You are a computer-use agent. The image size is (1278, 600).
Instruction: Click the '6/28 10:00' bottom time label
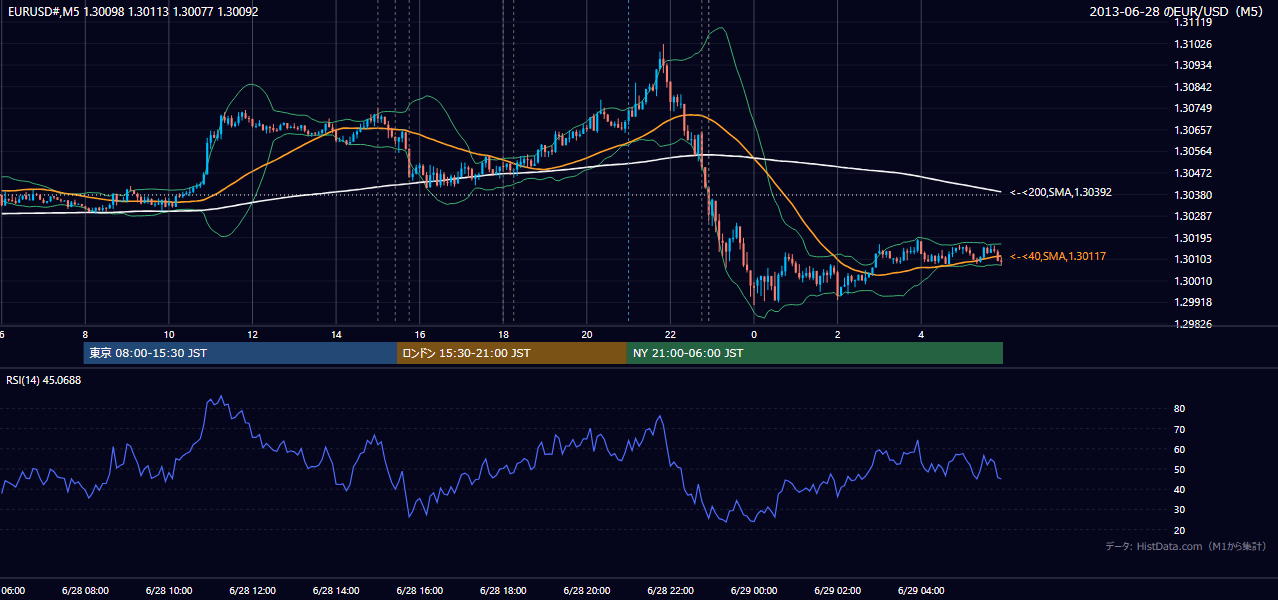(168, 590)
